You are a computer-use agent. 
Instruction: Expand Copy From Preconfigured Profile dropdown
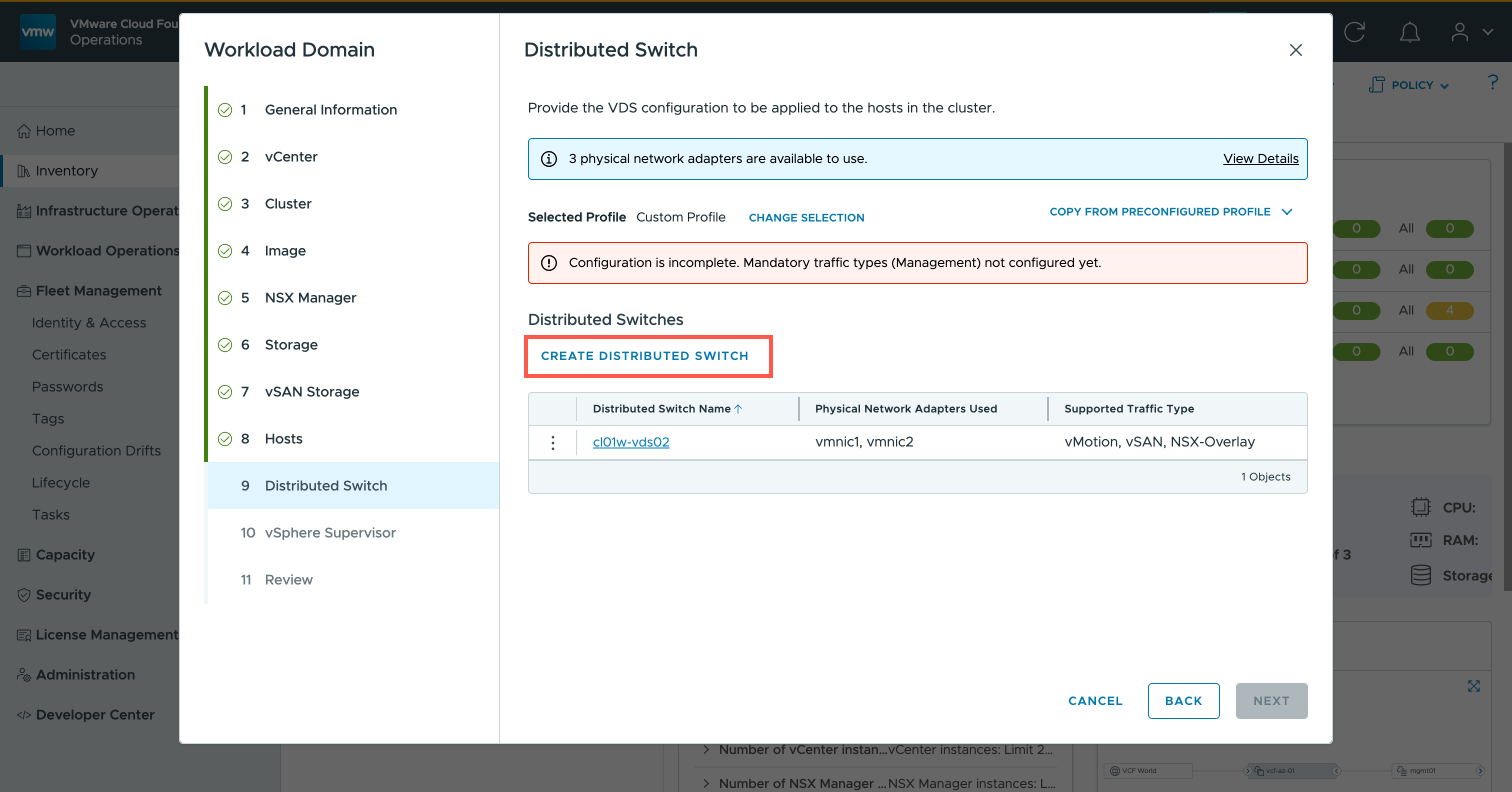click(x=1170, y=211)
